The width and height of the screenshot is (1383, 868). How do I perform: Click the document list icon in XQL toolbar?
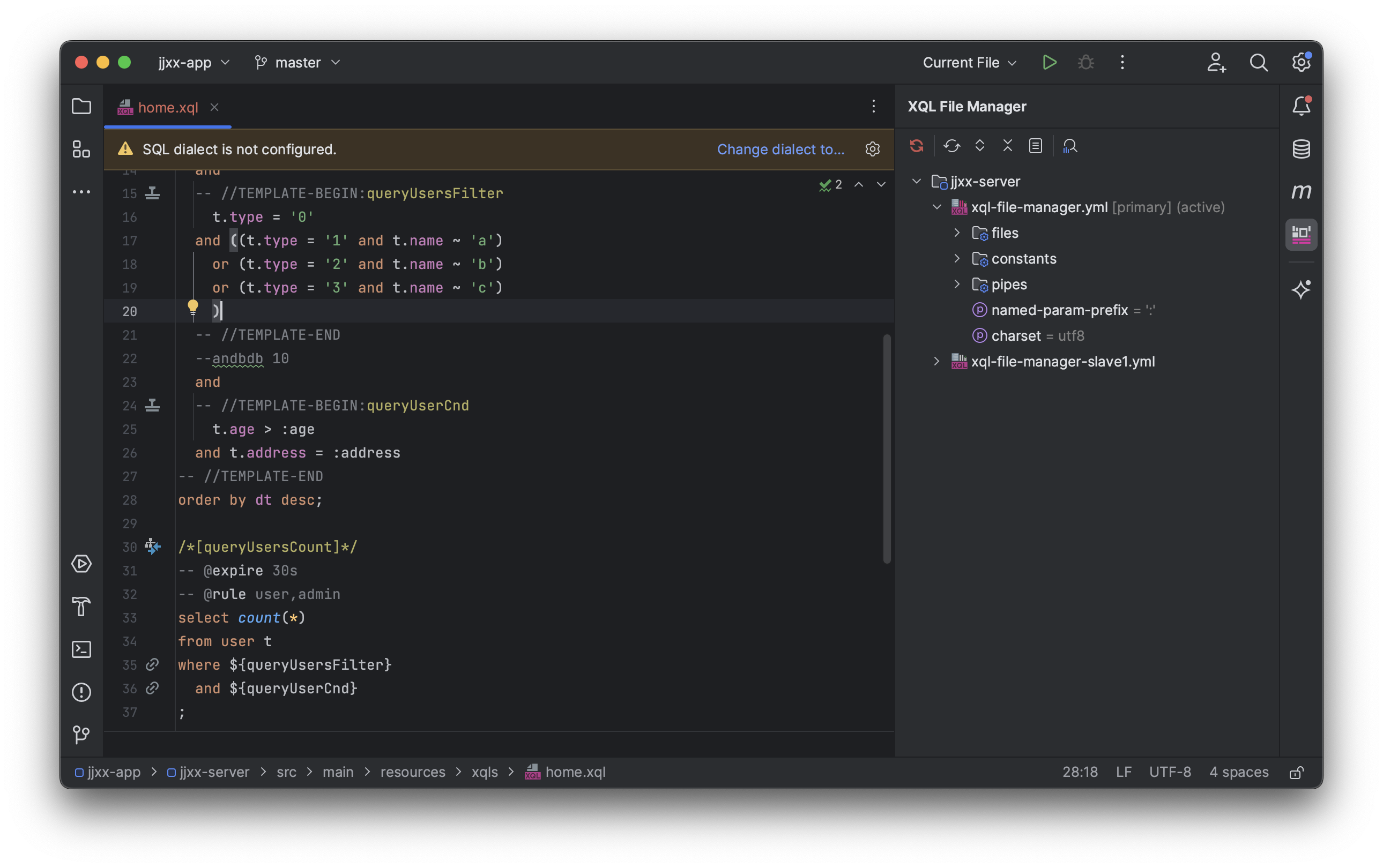click(1036, 146)
